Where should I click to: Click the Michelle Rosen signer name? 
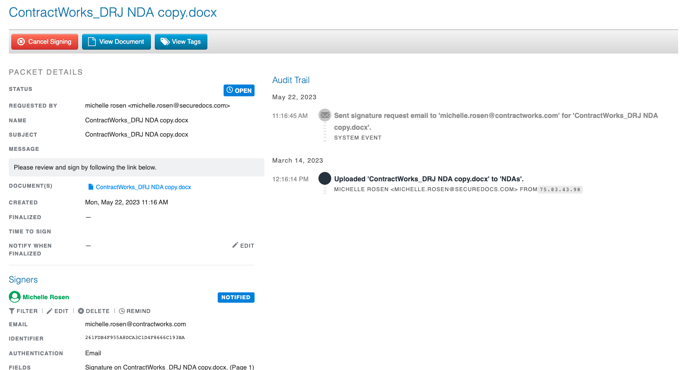pos(46,297)
